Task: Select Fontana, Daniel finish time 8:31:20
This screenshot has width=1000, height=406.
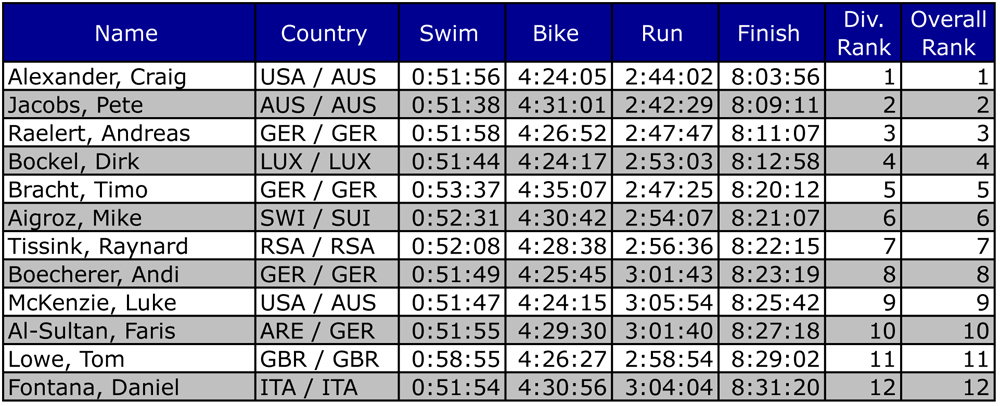Action: click(771, 387)
